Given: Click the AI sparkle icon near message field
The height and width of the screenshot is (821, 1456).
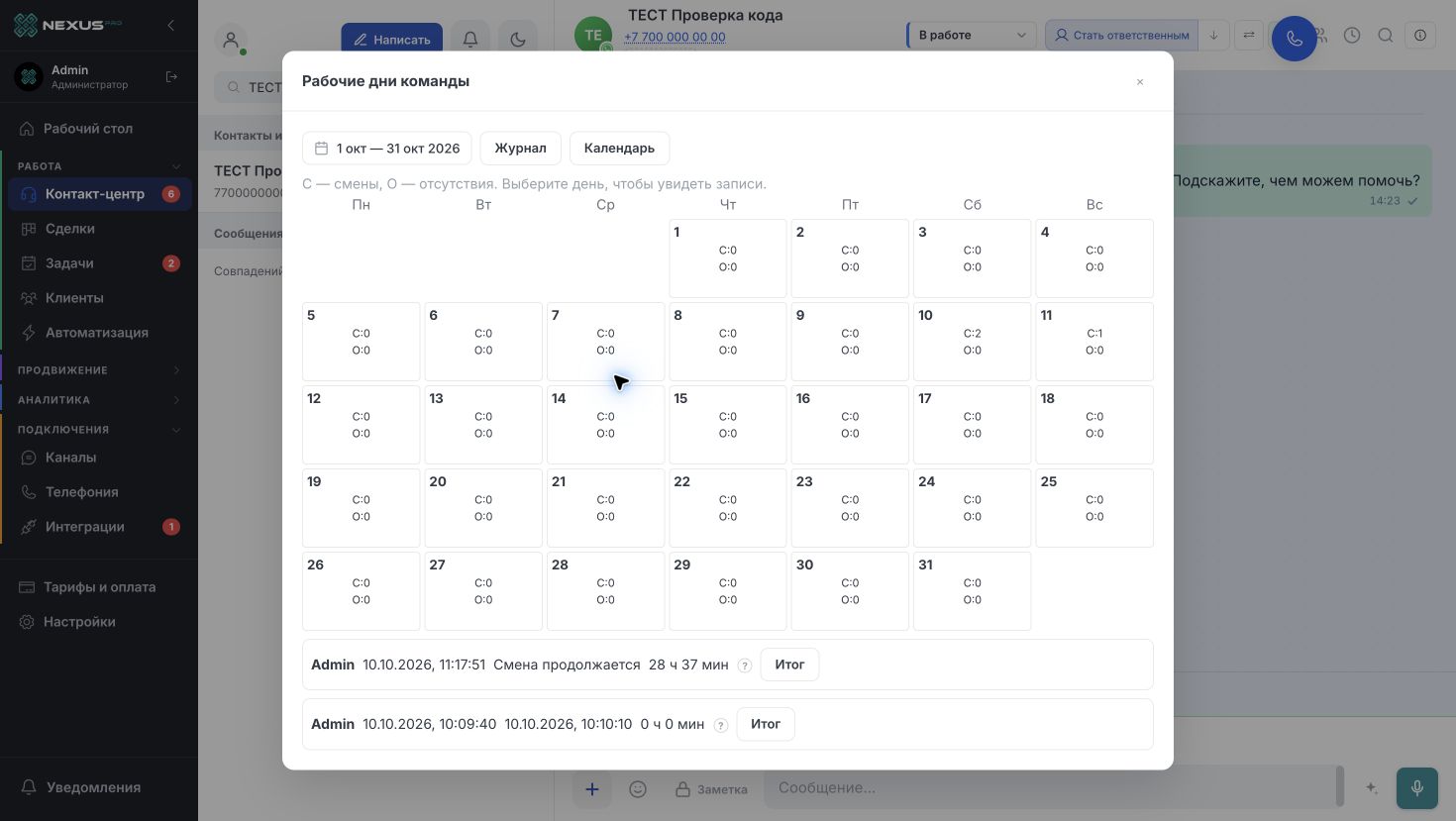Looking at the screenshot, I should click(x=1372, y=788).
